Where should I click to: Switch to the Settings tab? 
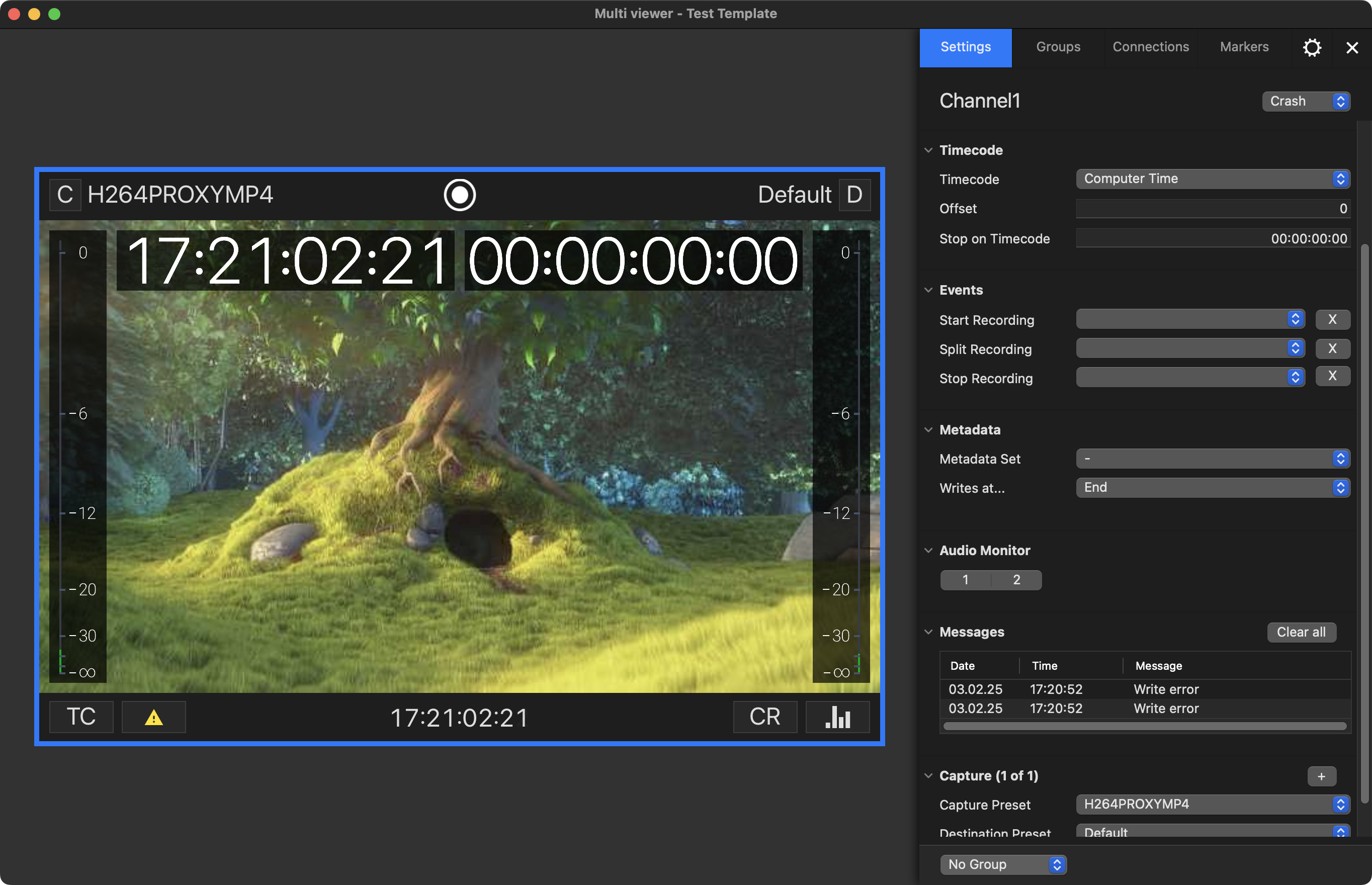pyautogui.click(x=966, y=47)
